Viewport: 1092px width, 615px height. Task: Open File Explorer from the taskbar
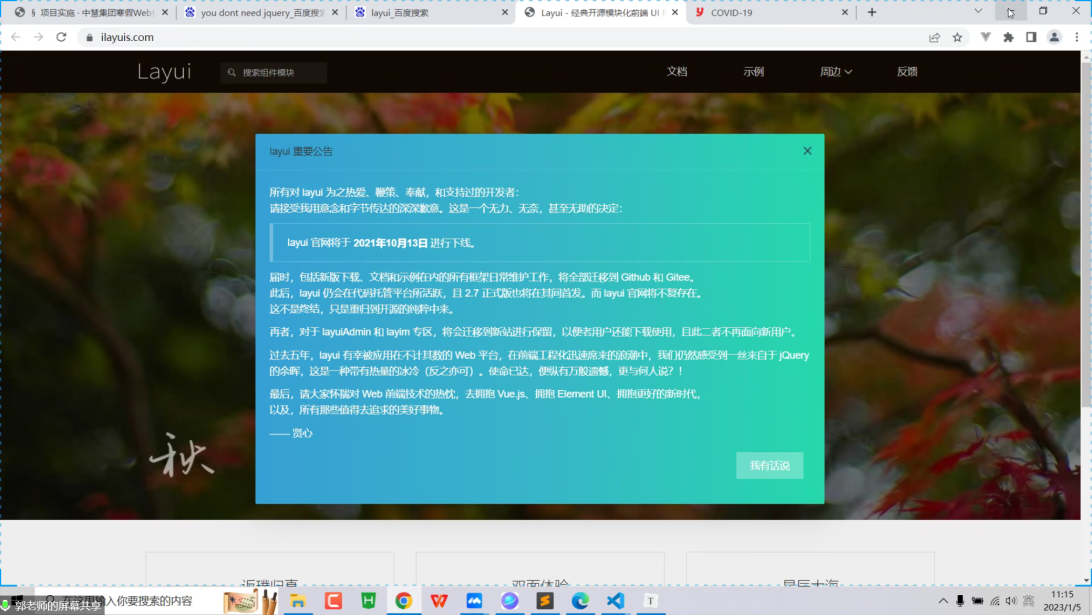pos(298,600)
